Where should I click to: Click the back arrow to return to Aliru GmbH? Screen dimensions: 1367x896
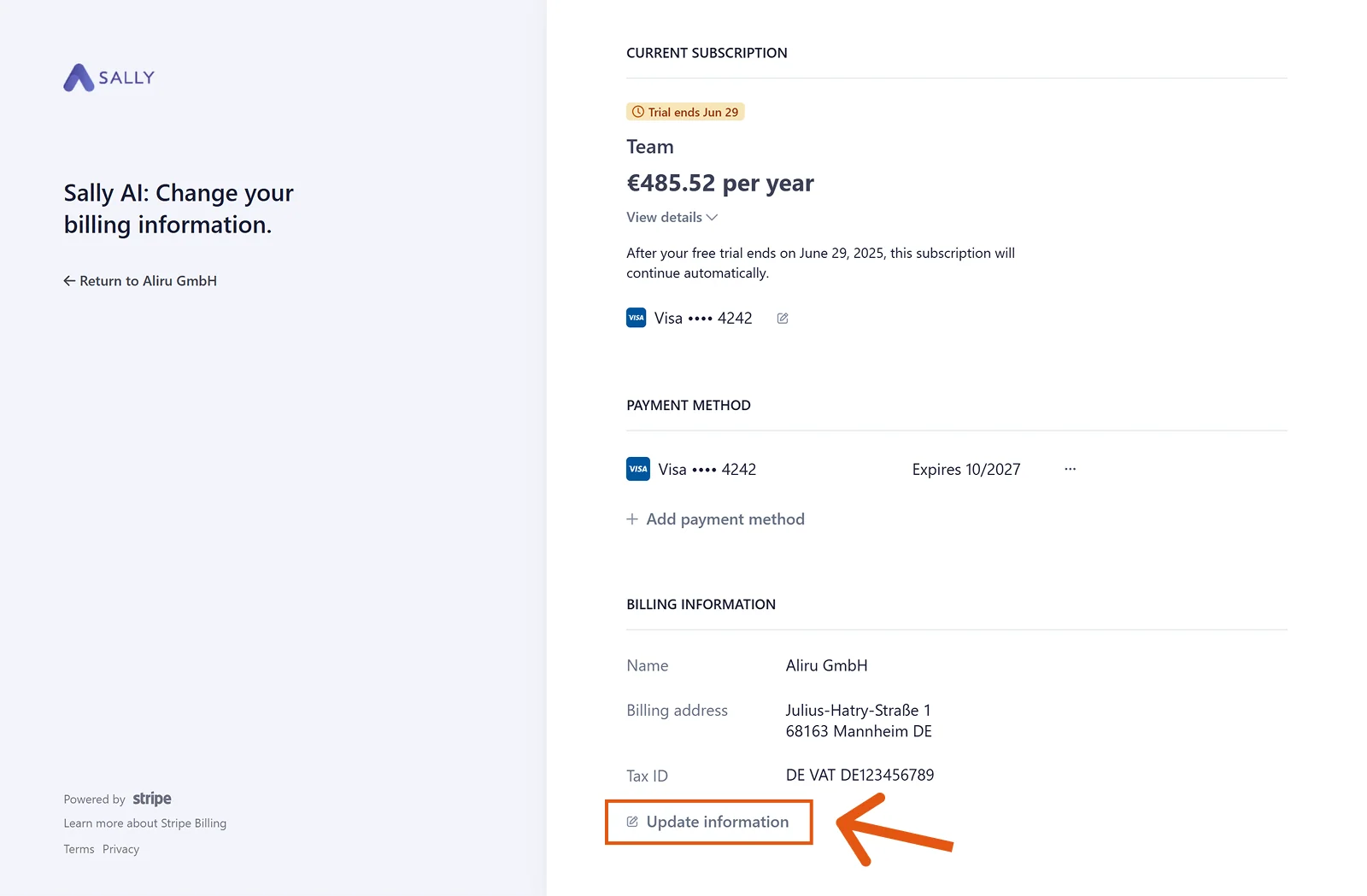pyautogui.click(x=69, y=281)
